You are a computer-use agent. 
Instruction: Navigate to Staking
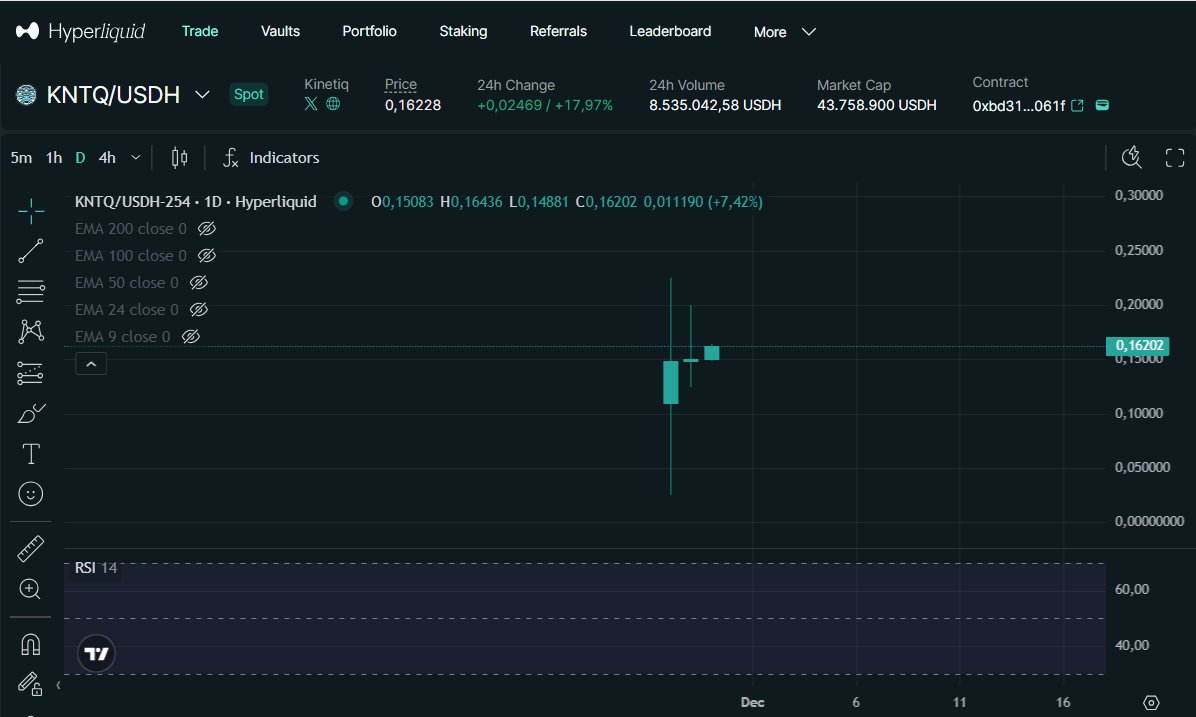tap(463, 31)
